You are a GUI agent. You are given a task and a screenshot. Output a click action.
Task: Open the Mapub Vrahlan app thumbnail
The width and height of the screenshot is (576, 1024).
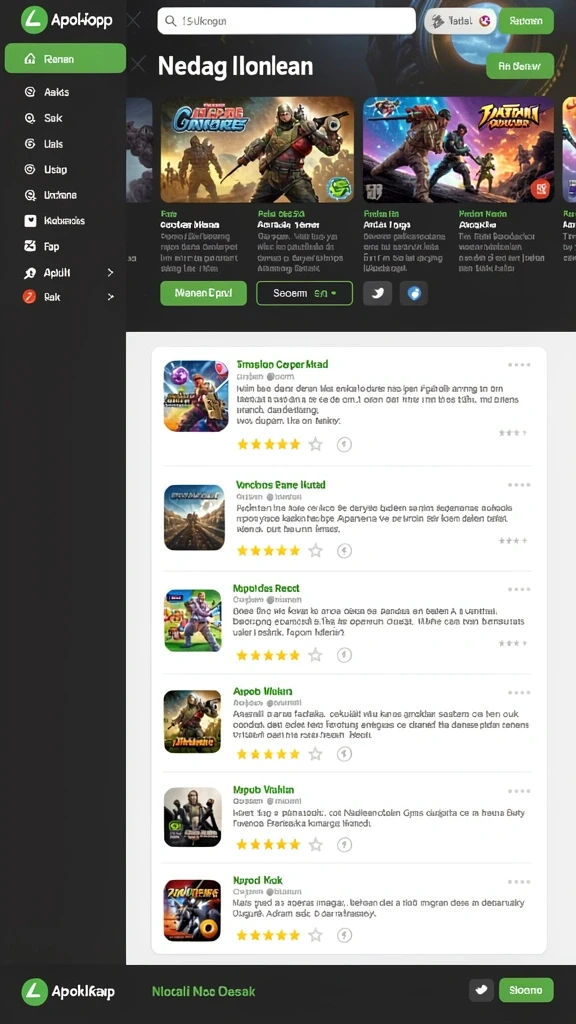[193, 817]
